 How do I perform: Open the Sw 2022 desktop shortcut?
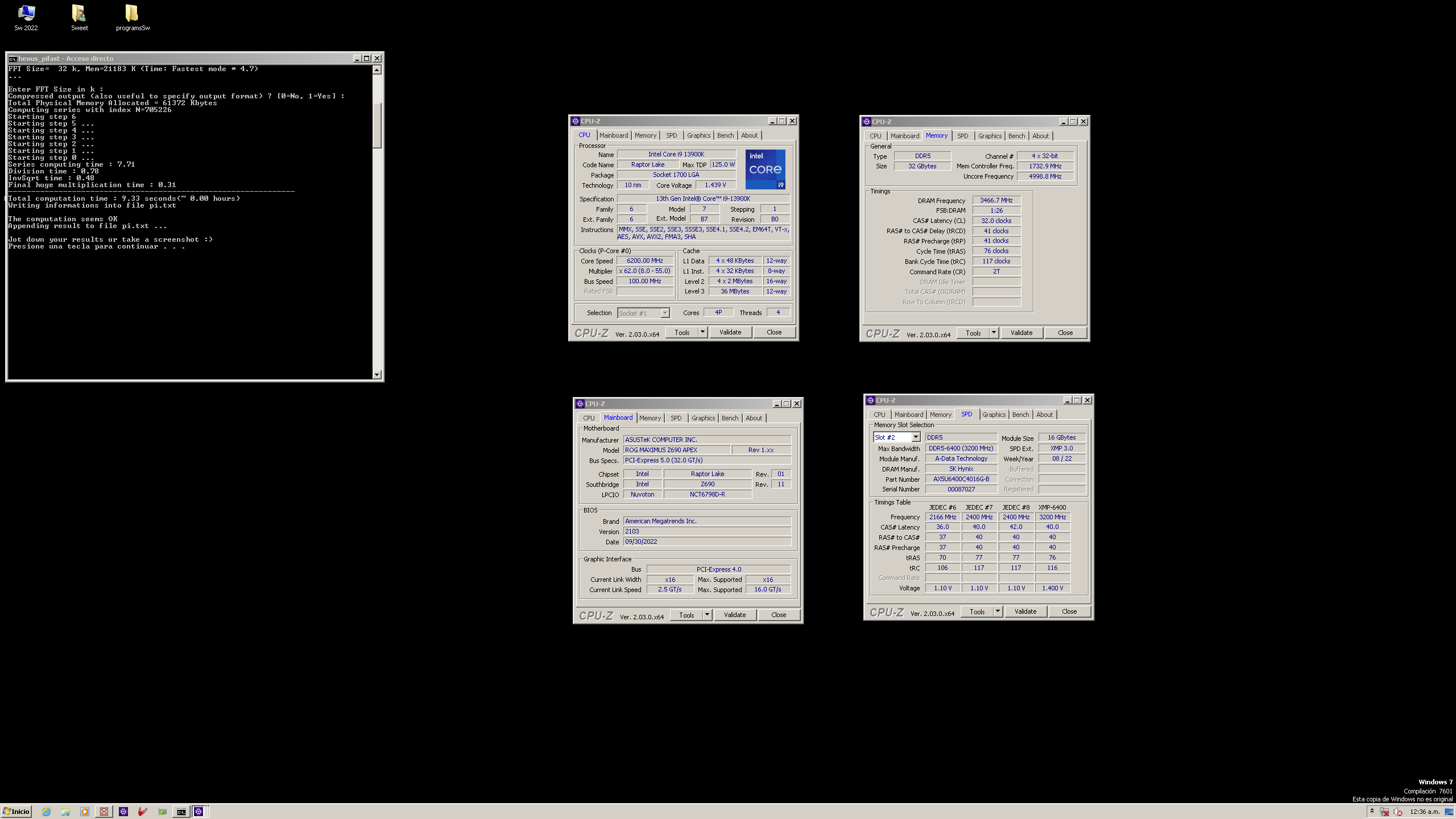click(x=26, y=17)
